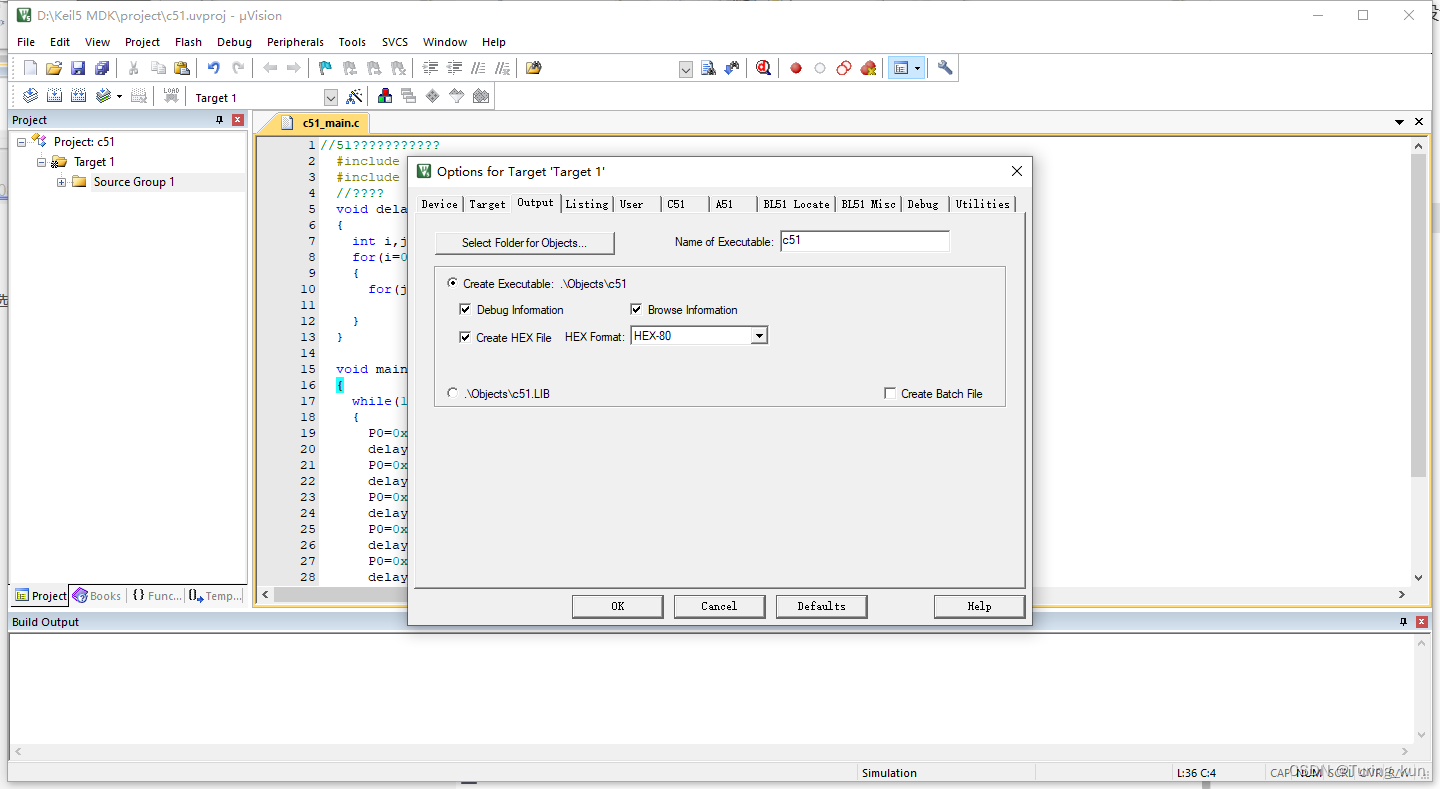This screenshot has height=789, width=1440.
Task: Unindent selected lines icon
Action: point(455,68)
